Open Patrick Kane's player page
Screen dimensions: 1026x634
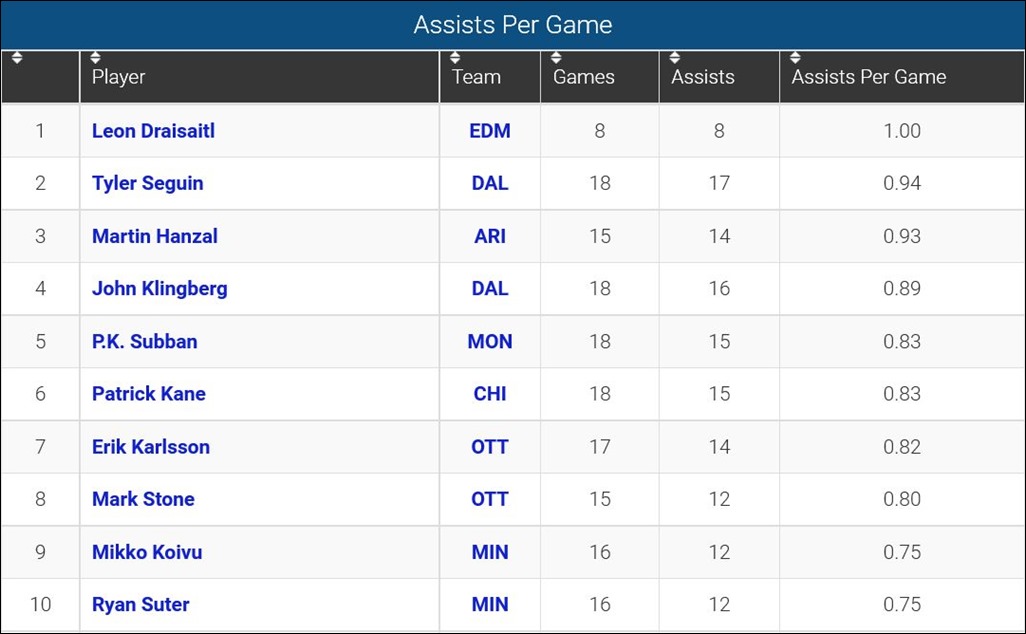[x=148, y=393]
